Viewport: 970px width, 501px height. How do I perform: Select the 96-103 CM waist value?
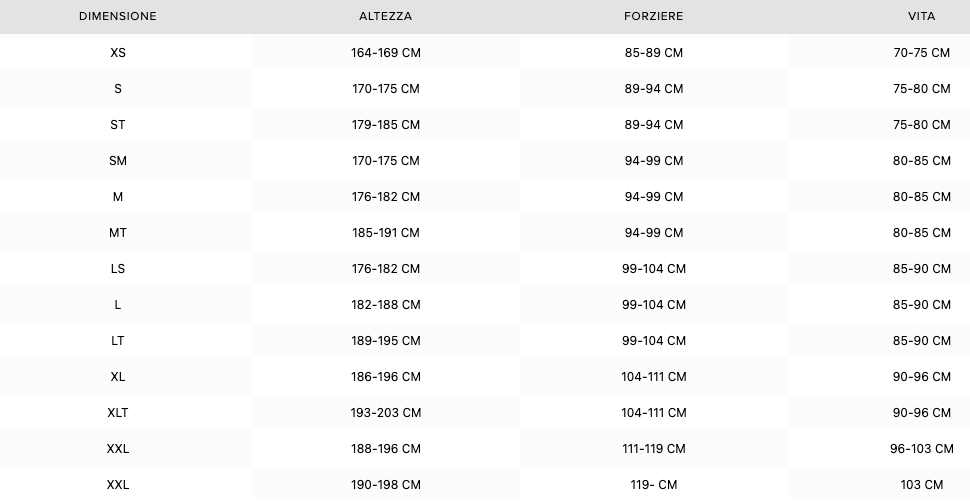click(x=921, y=449)
